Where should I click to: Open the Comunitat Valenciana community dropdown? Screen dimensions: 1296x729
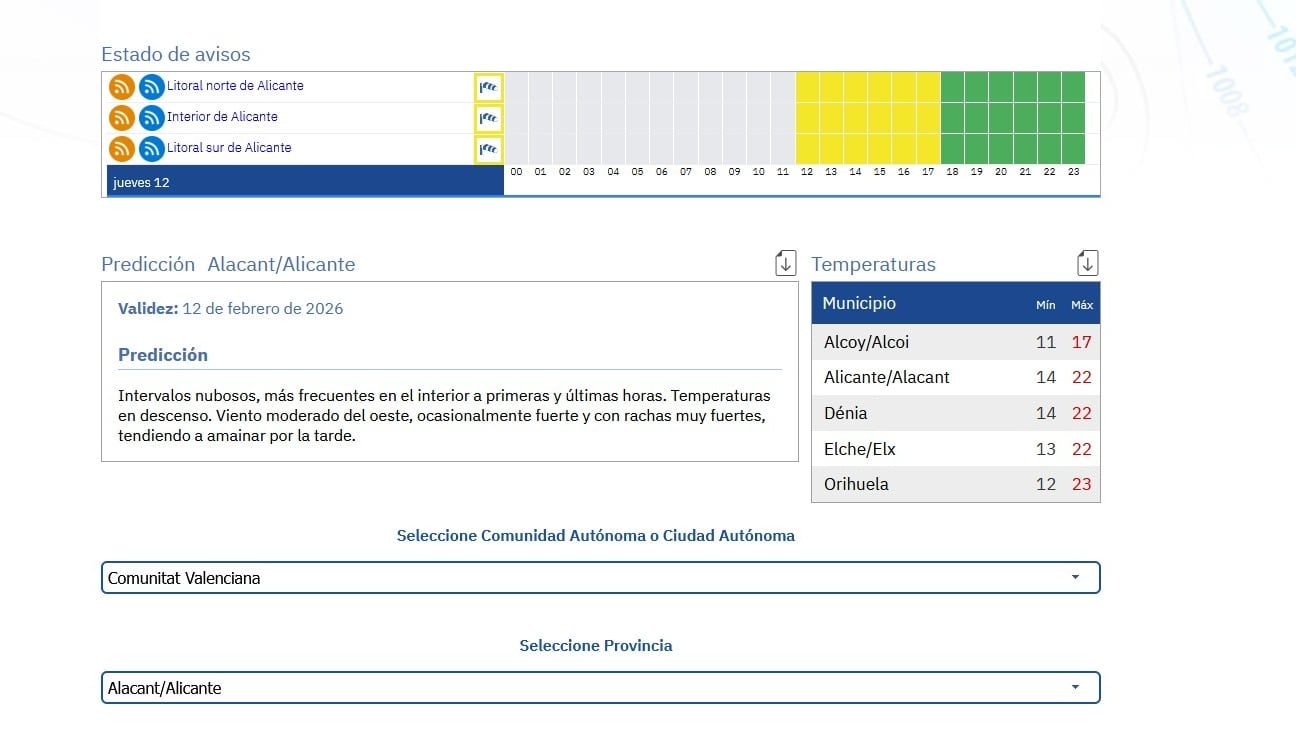coord(600,578)
